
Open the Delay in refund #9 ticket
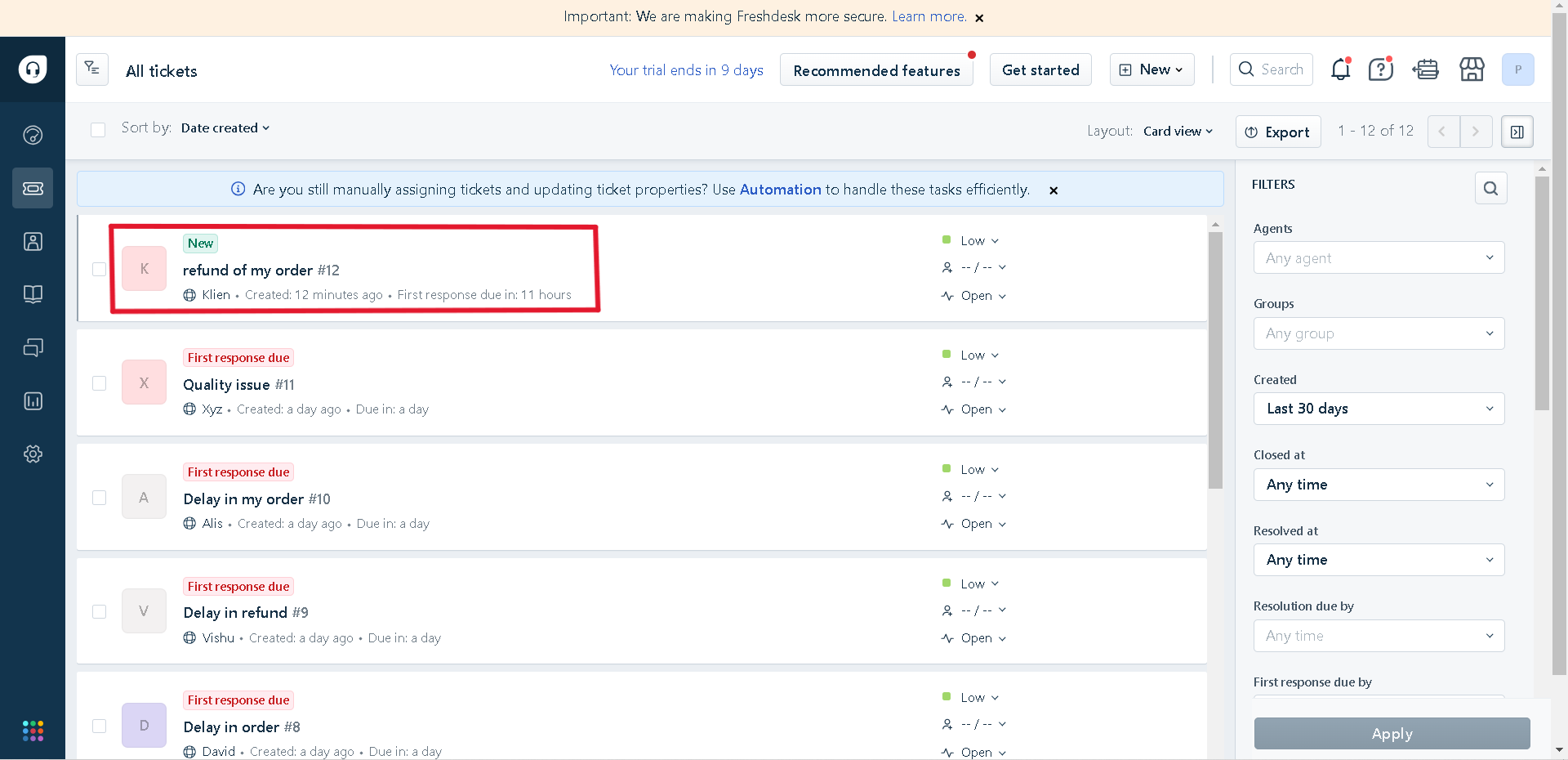pyautogui.click(x=246, y=612)
